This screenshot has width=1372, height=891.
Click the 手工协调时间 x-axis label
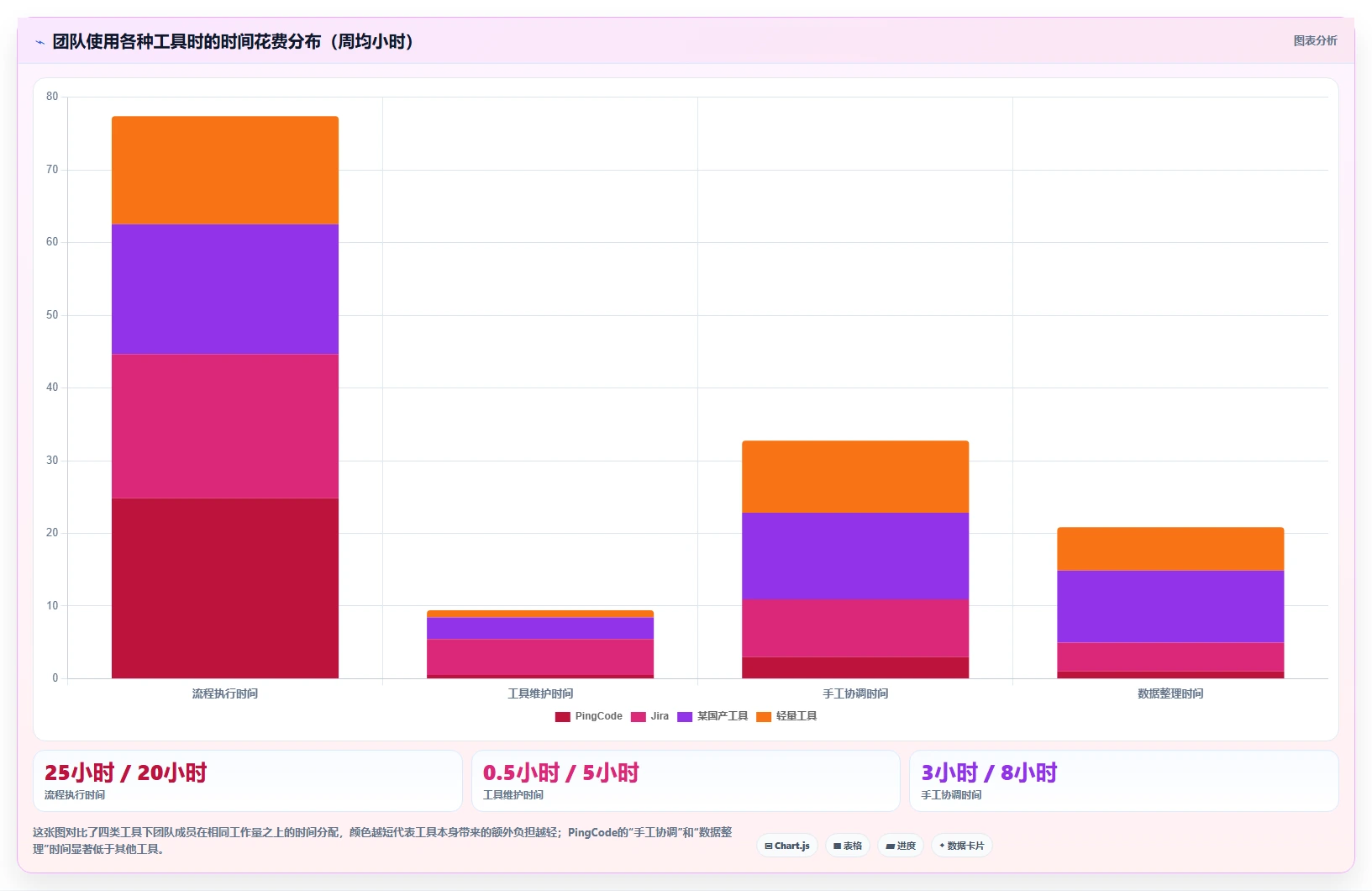(x=855, y=693)
